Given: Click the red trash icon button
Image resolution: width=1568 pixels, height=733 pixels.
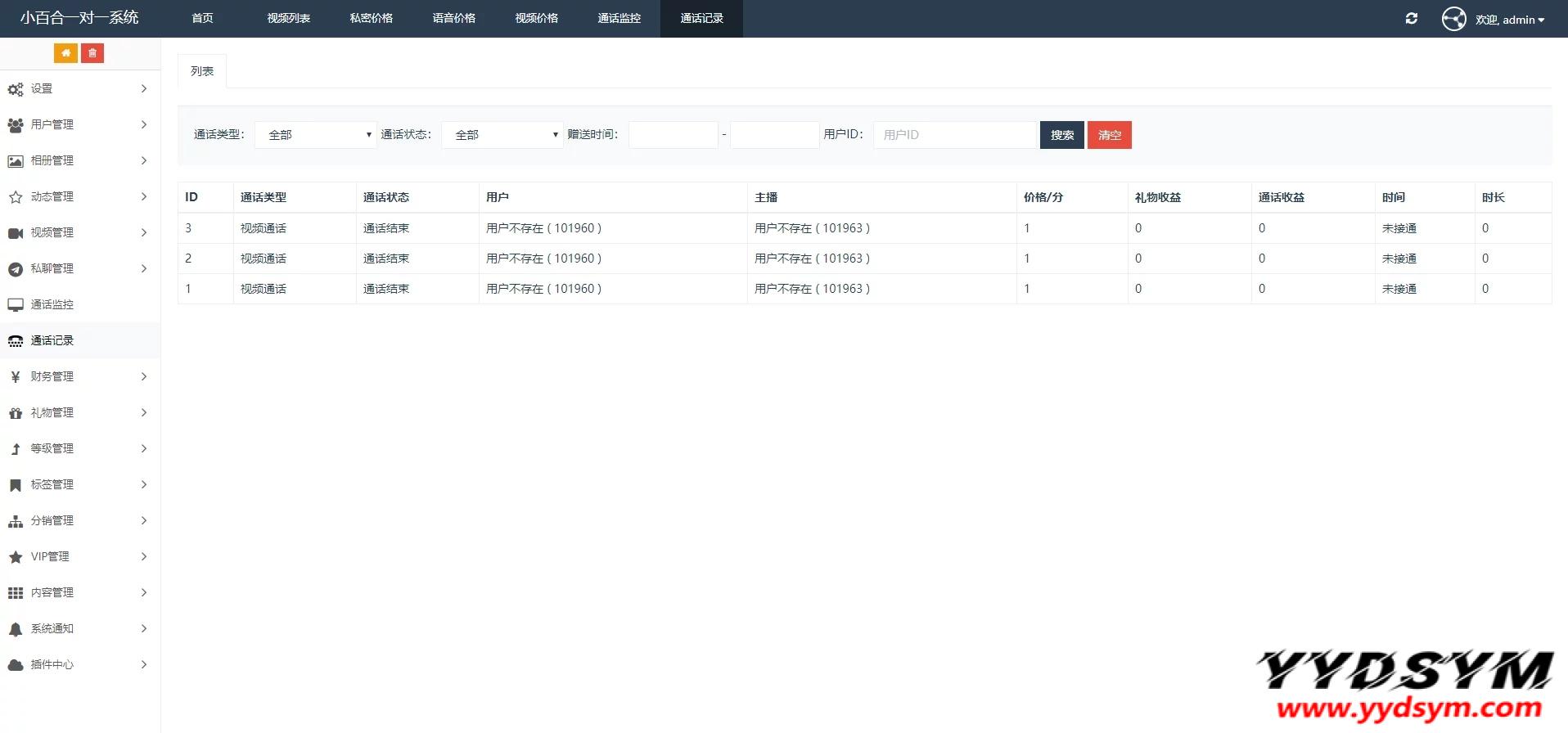Looking at the screenshot, I should [x=92, y=53].
